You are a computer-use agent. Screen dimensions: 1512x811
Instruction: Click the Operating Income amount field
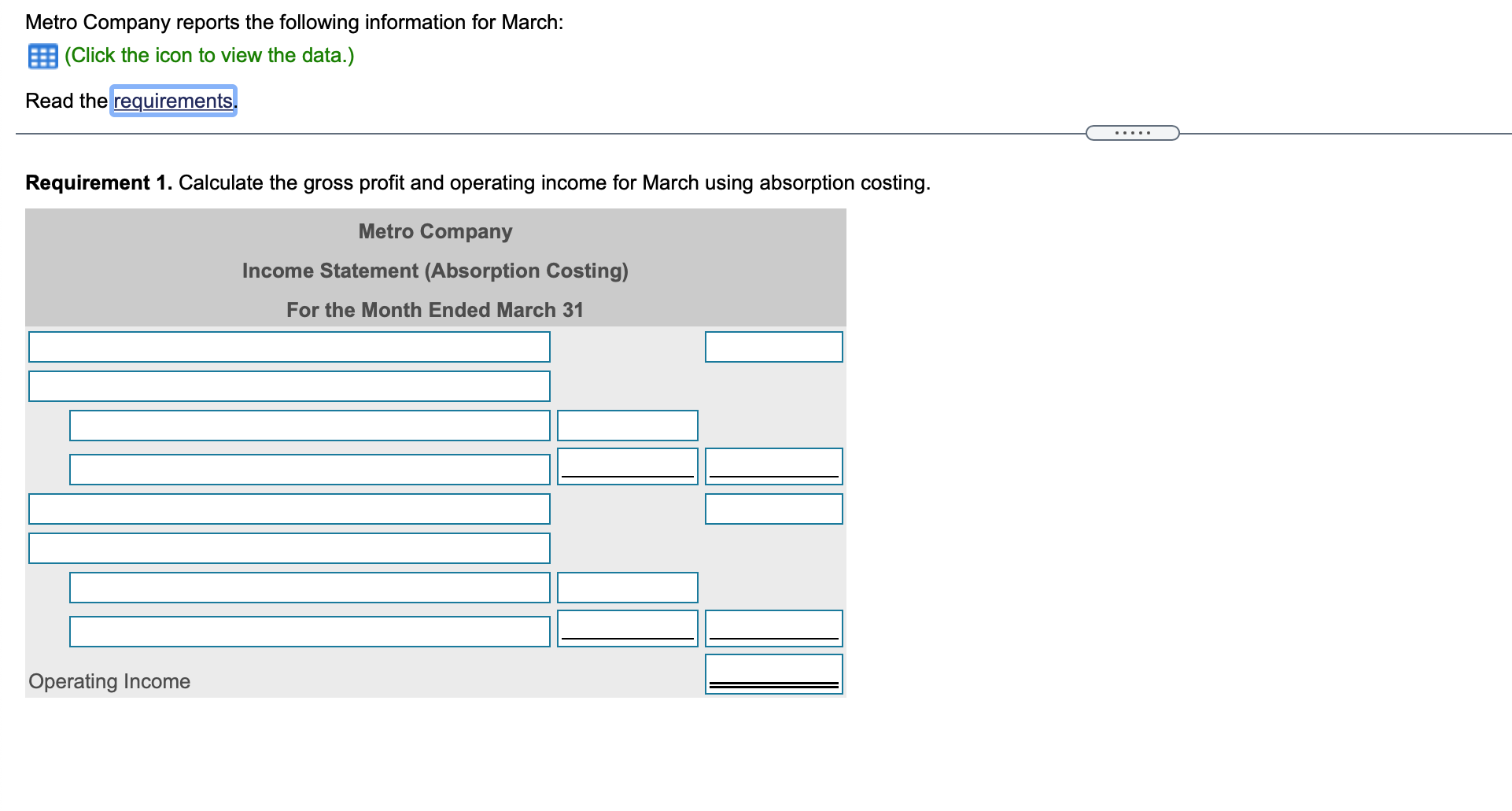point(773,674)
